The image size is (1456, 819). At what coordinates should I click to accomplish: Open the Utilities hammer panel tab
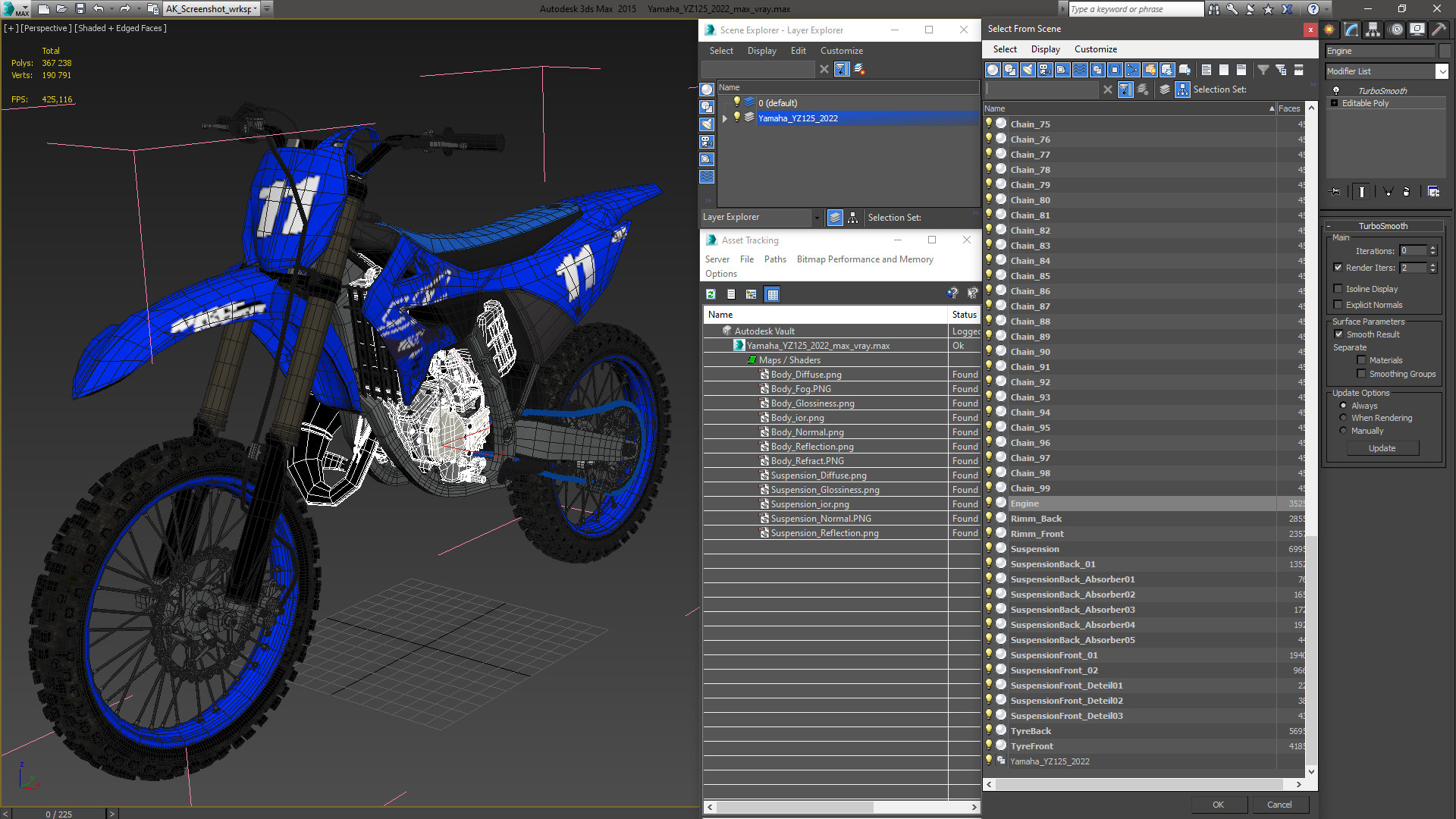click(x=1439, y=30)
